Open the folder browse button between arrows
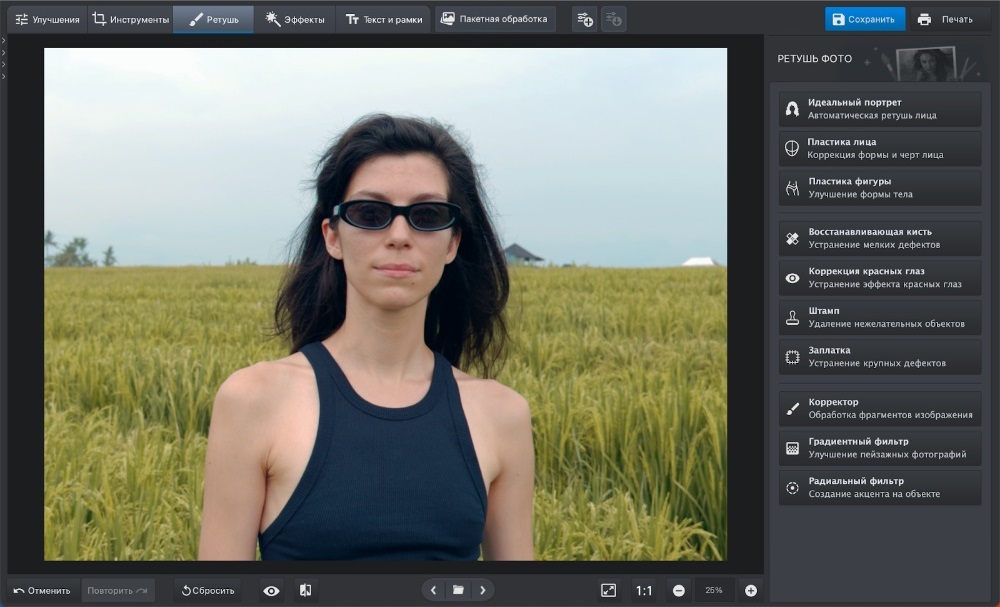 [458, 590]
